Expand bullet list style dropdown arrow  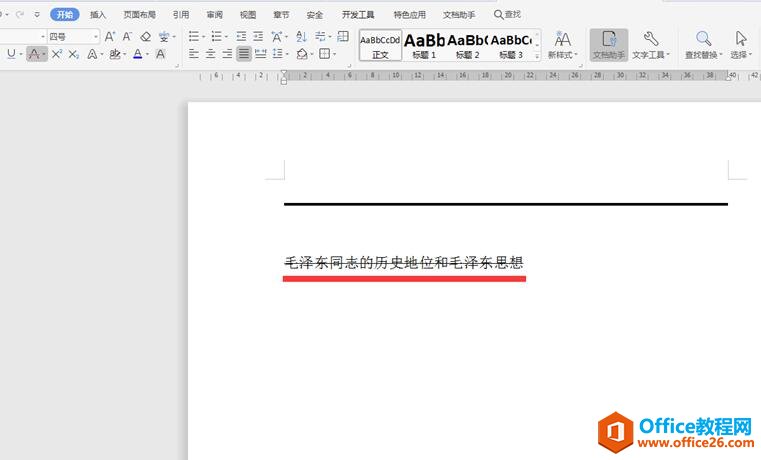(x=203, y=37)
